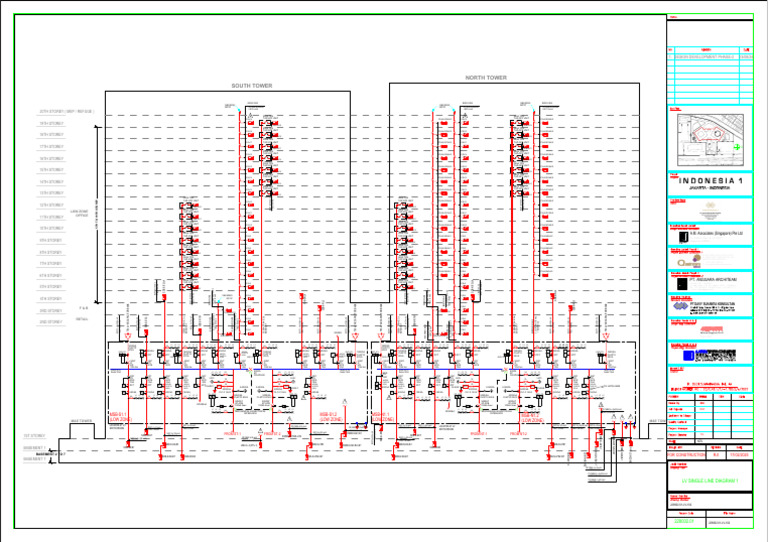This screenshot has width=768, height=542.
Task: Select the M.B. Associates (Singapore) Pte Ltd text
Action: [716, 234]
